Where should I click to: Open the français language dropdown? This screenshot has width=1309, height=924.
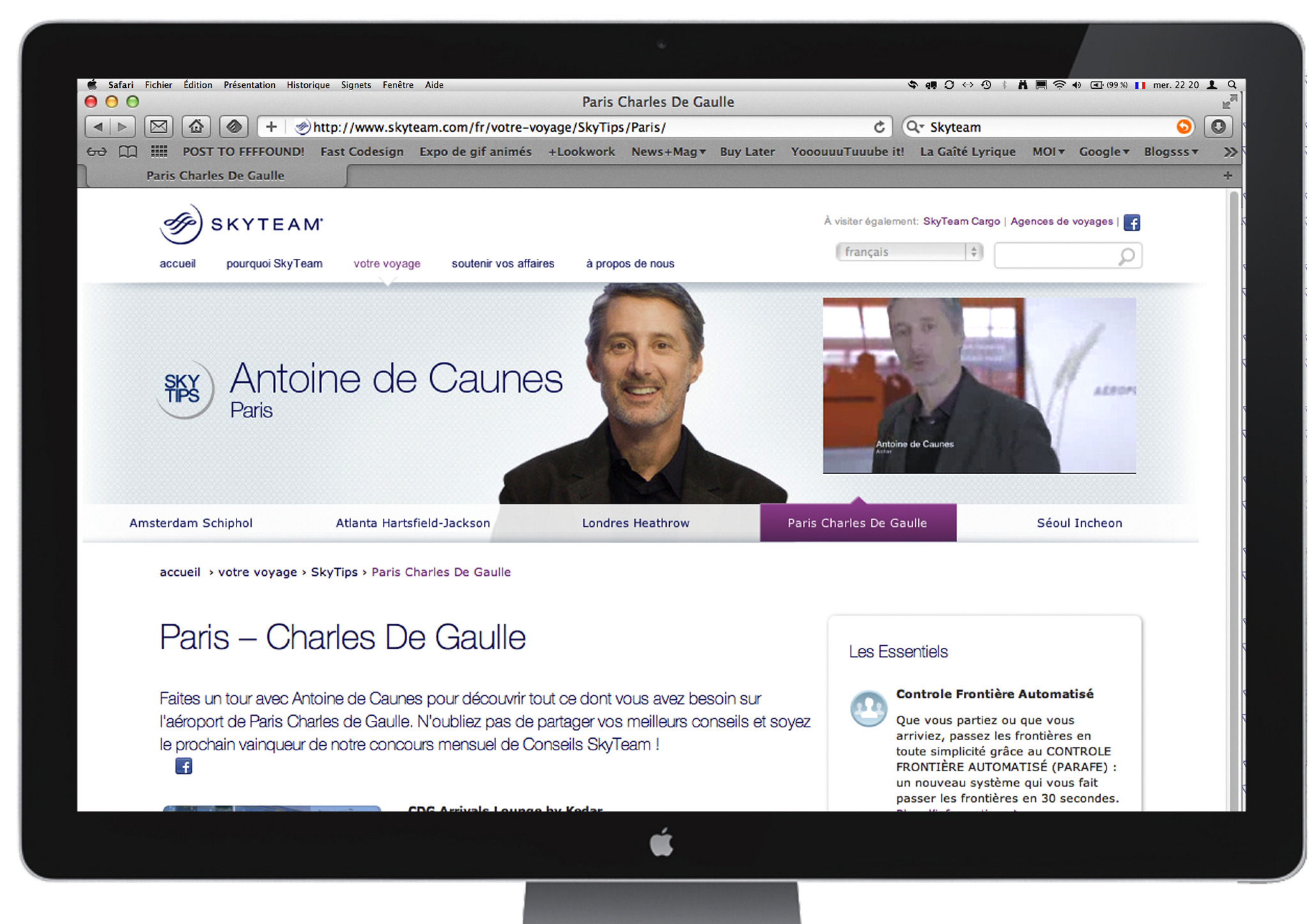[908, 252]
